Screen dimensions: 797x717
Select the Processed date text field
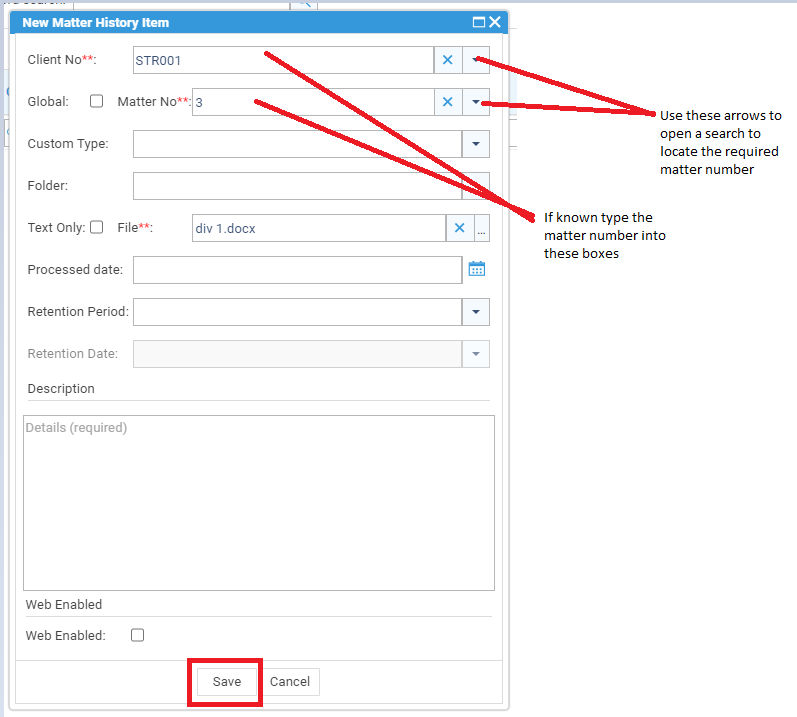297,270
